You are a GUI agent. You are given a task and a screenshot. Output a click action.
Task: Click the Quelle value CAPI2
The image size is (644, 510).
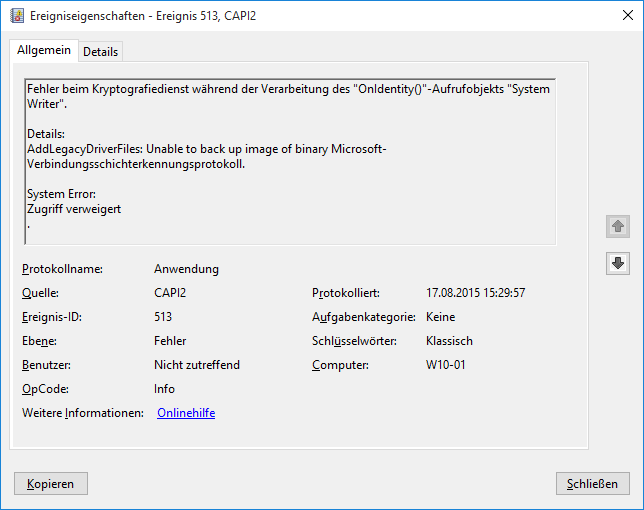(171, 293)
